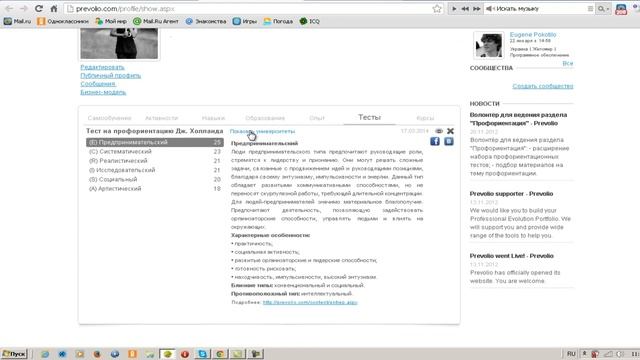The height and width of the screenshot is (360, 640).
Task: Click the Показать университеты link
Action: coord(262,131)
